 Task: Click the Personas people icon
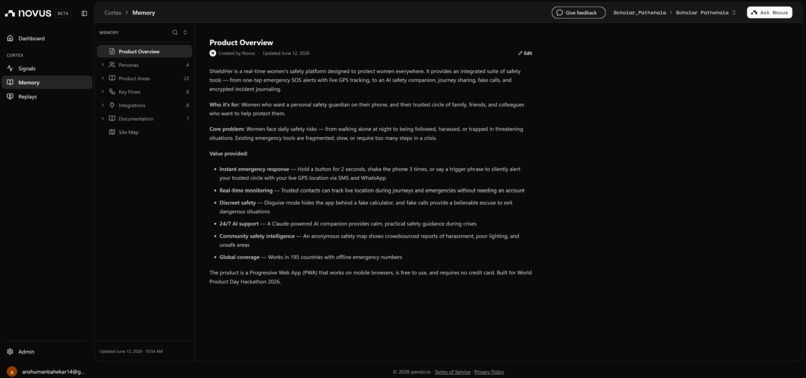coord(112,65)
